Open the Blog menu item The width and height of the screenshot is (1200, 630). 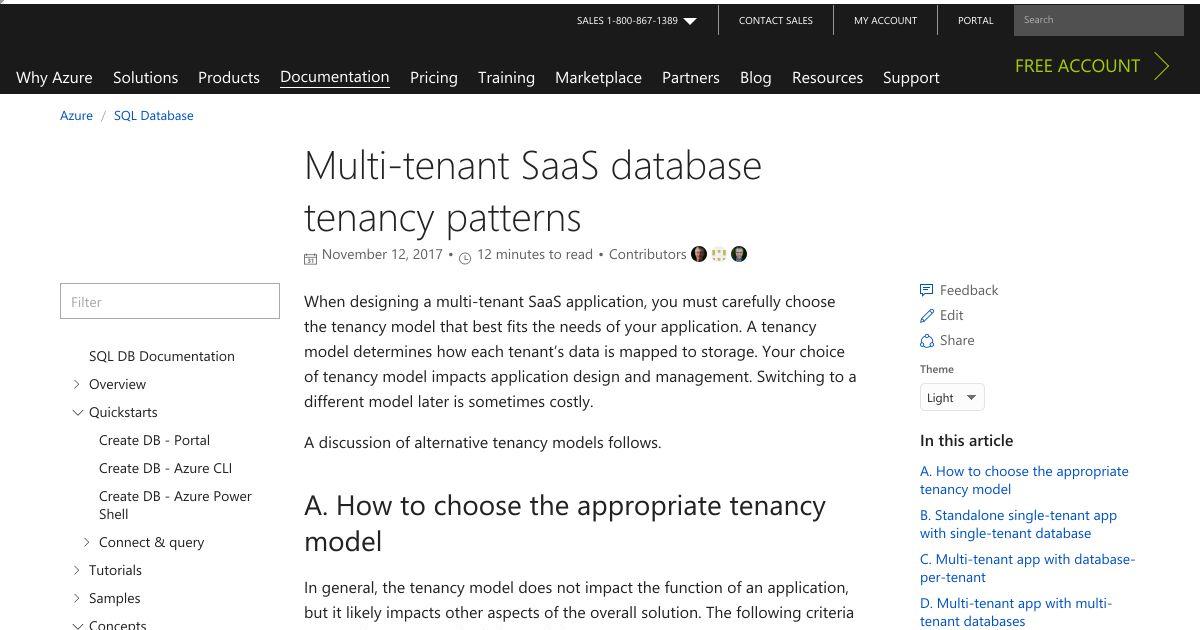pyautogui.click(x=755, y=77)
